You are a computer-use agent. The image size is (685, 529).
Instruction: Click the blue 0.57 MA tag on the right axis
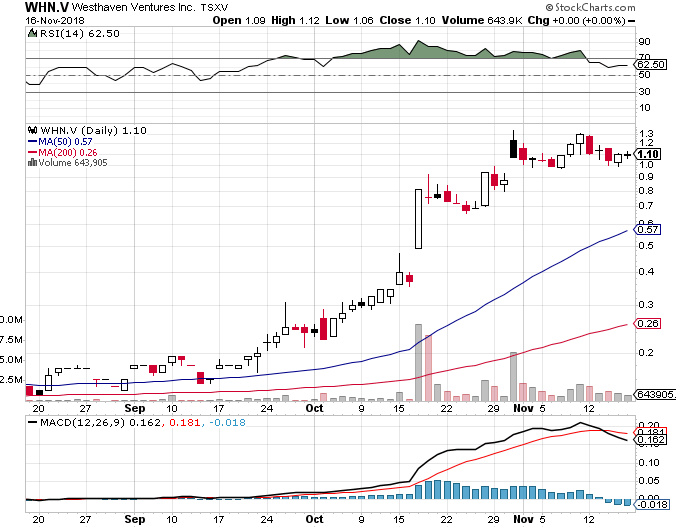[648, 230]
